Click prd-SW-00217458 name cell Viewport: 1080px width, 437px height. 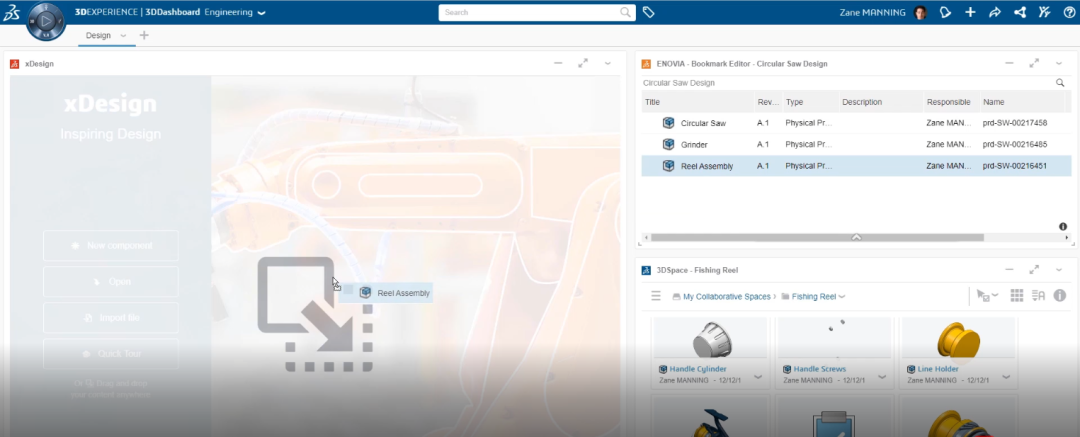pos(1015,123)
